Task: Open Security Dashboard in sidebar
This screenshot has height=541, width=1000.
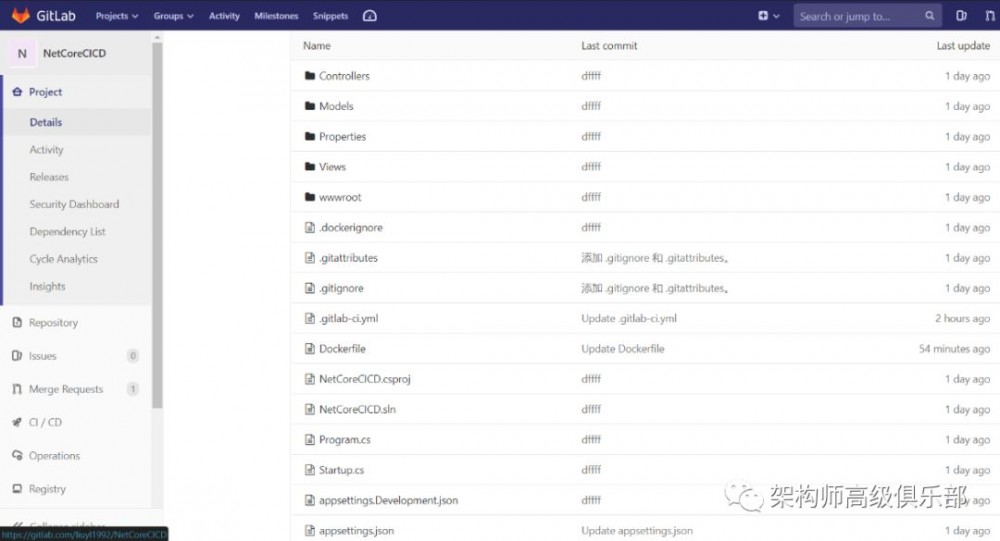Action: 74,205
